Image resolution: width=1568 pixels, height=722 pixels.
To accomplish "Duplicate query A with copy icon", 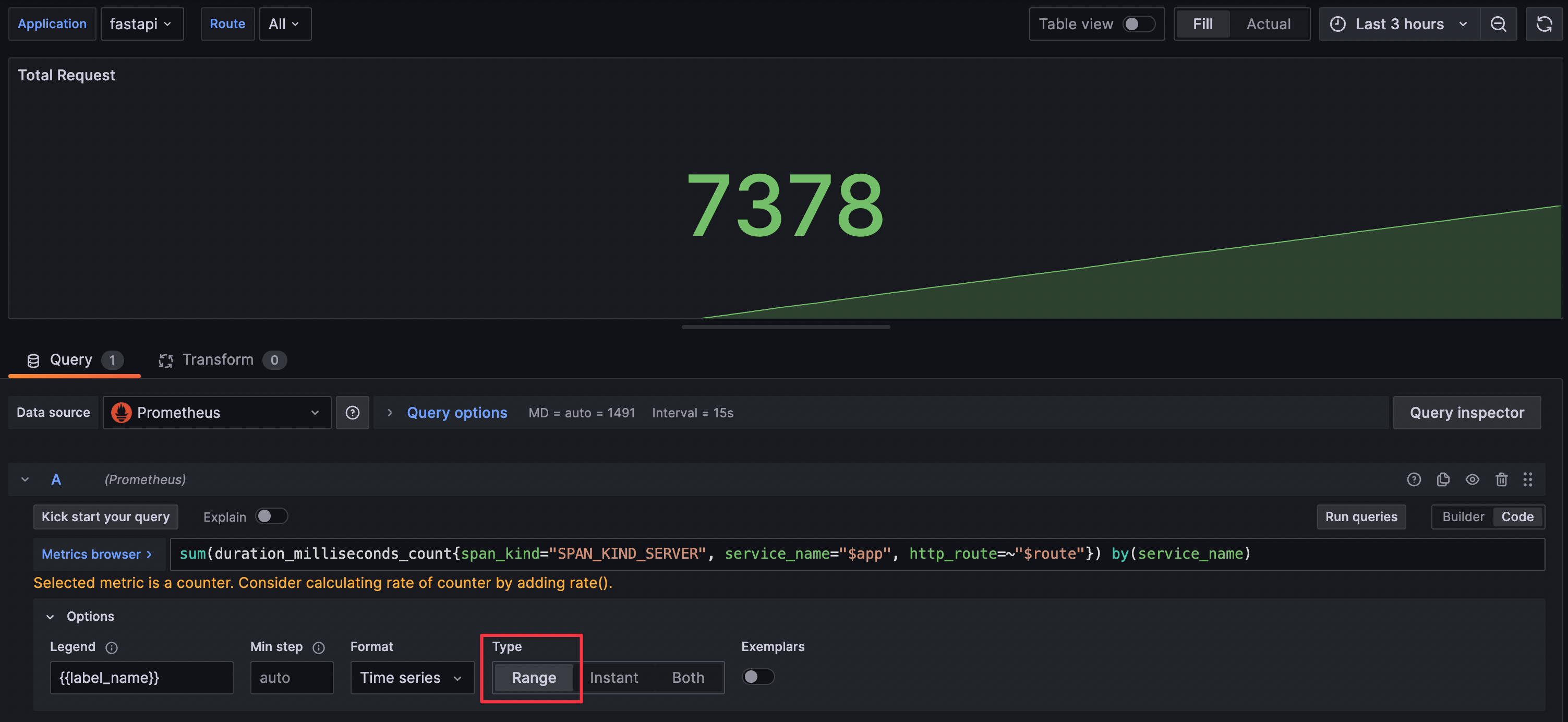I will pyautogui.click(x=1443, y=479).
